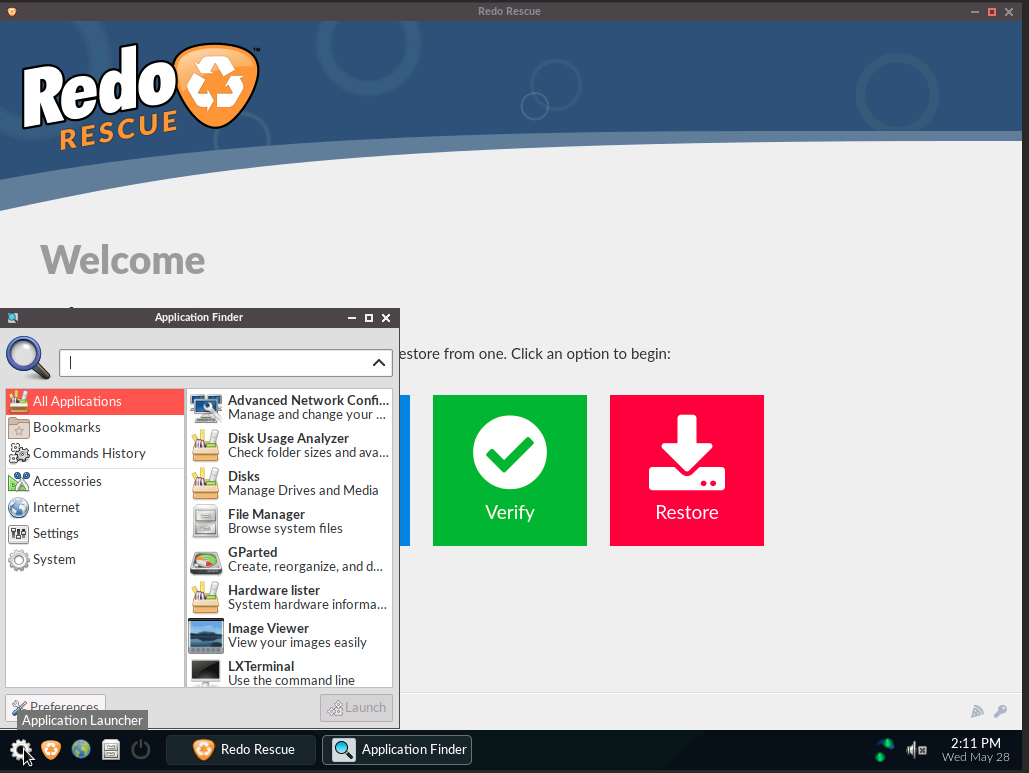Maximize the Application Finder window
The height and width of the screenshot is (773, 1029).
point(369,318)
